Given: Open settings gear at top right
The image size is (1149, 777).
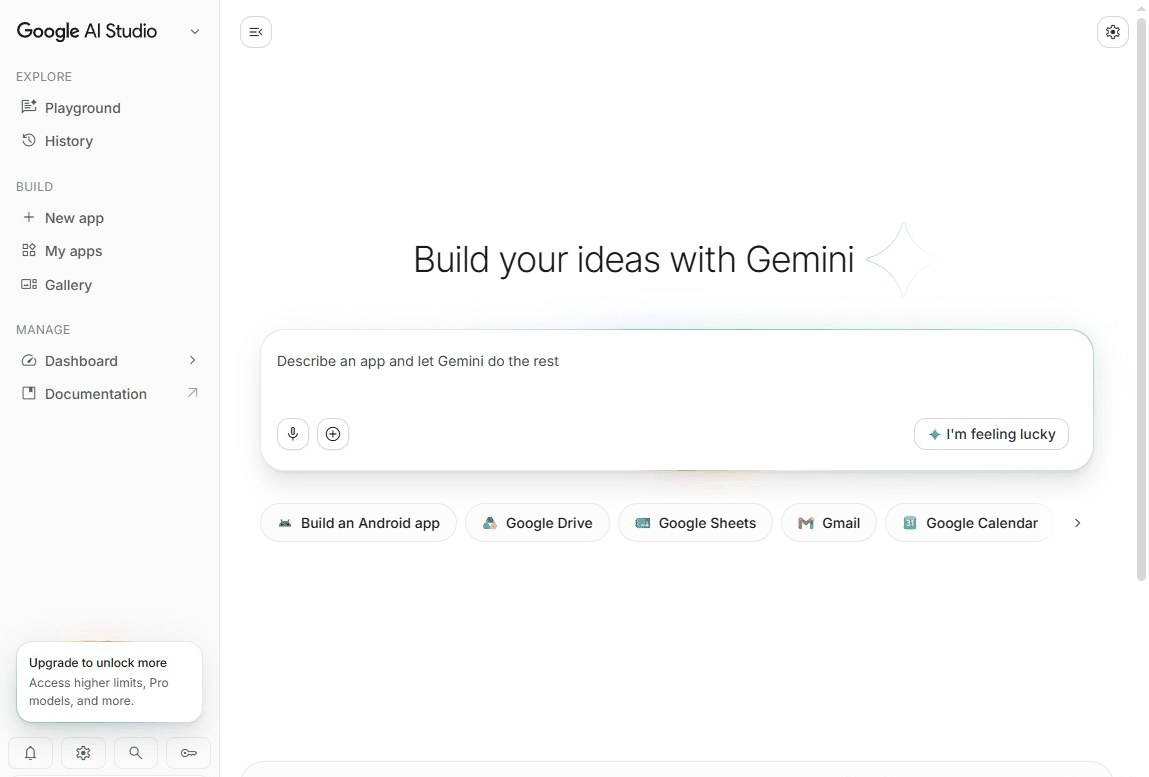Looking at the screenshot, I should [x=1112, y=32].
